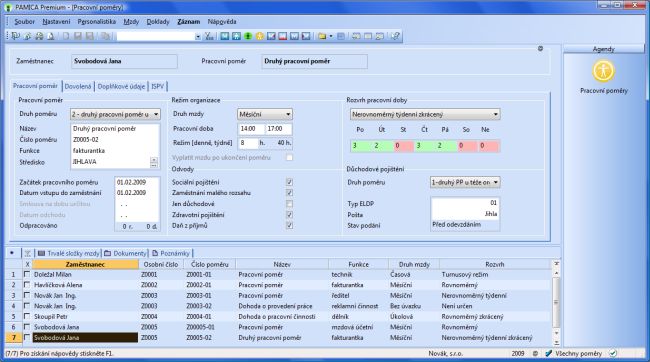Open the ISPV tab

(x=158, y=86)
